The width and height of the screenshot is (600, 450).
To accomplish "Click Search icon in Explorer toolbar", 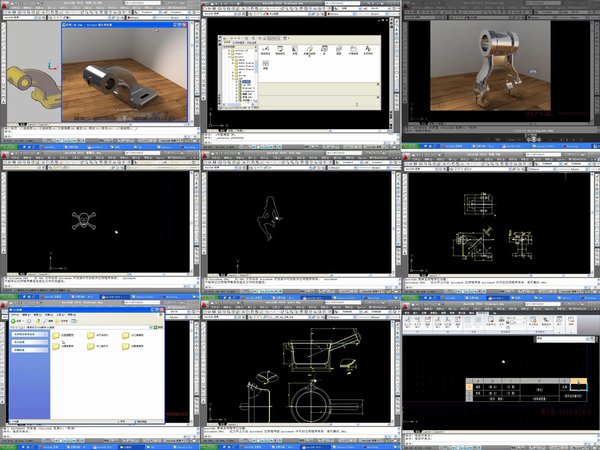I will pyautogui.click(x=48, y=321).
